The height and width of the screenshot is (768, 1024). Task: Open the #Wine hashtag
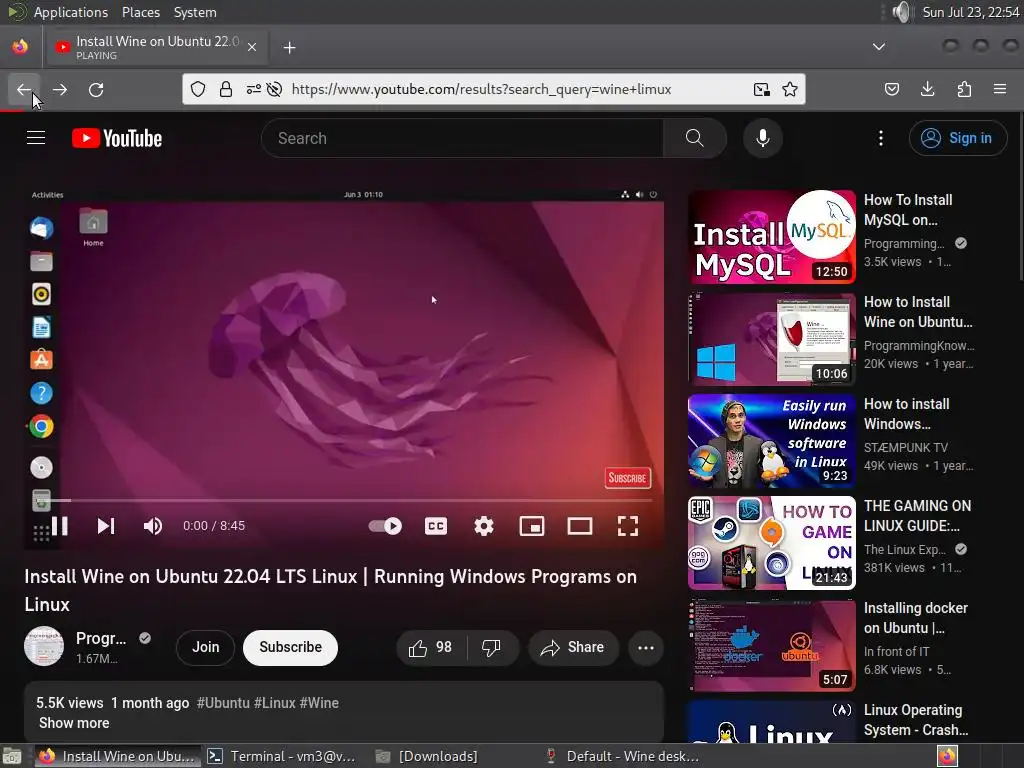pos(319,703)
